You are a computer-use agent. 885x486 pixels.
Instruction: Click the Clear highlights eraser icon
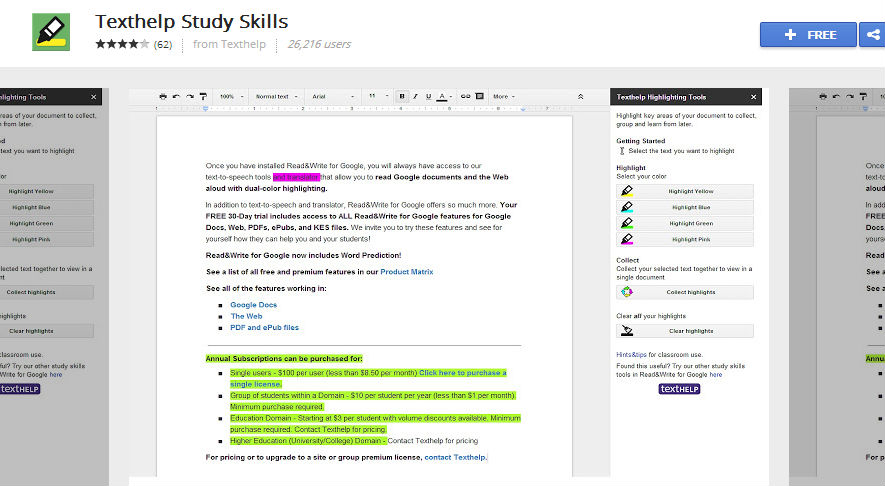tap(626, 331)
